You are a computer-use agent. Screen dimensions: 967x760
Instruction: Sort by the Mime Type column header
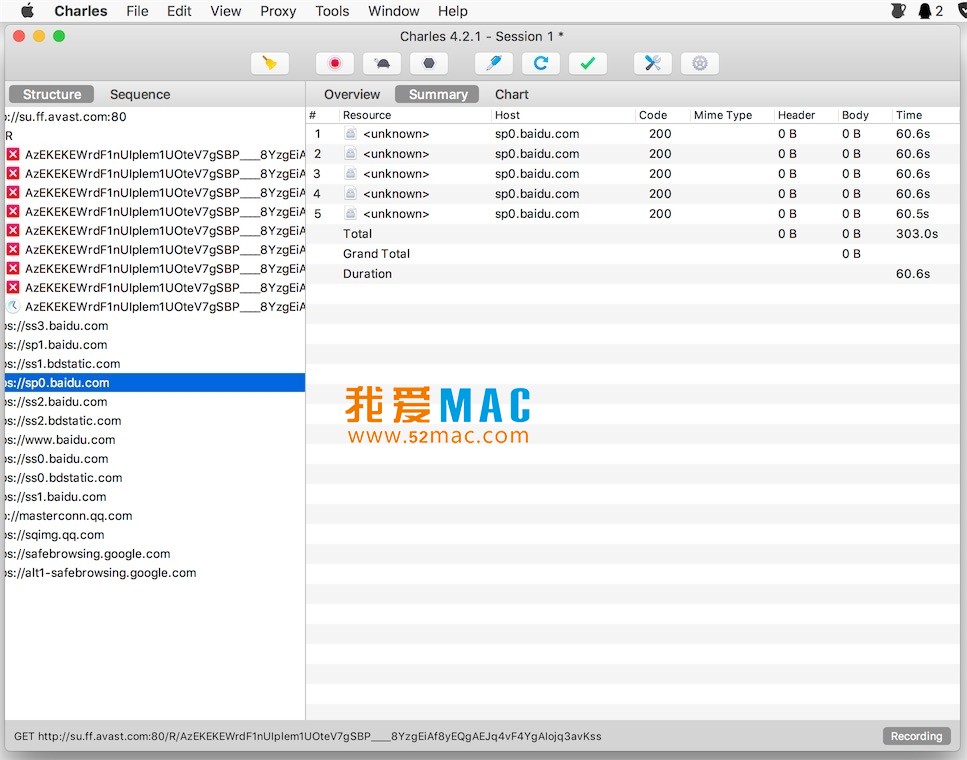tap(723, 115)
